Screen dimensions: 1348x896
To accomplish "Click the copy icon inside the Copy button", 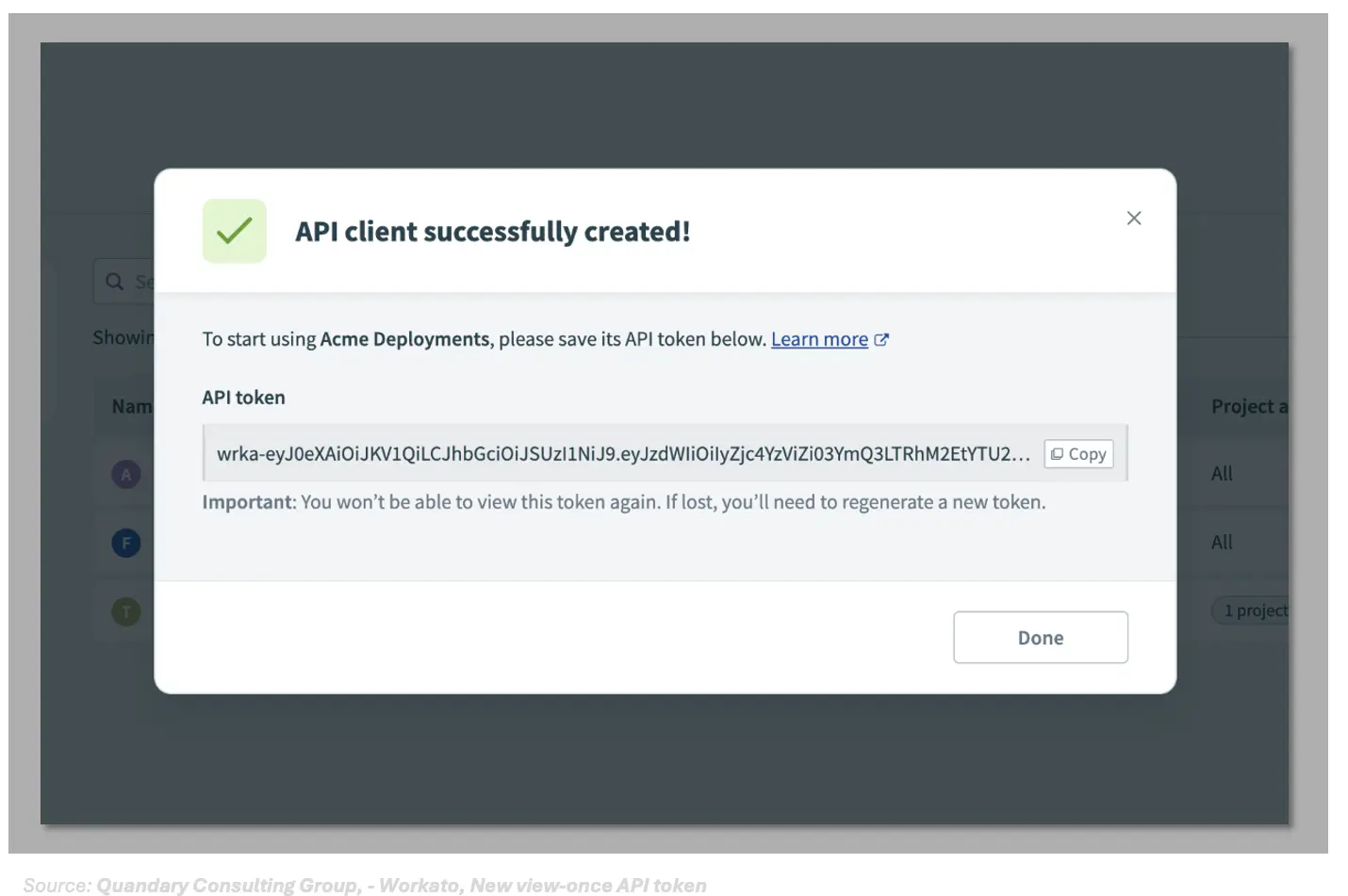I will coord(1060,453).
